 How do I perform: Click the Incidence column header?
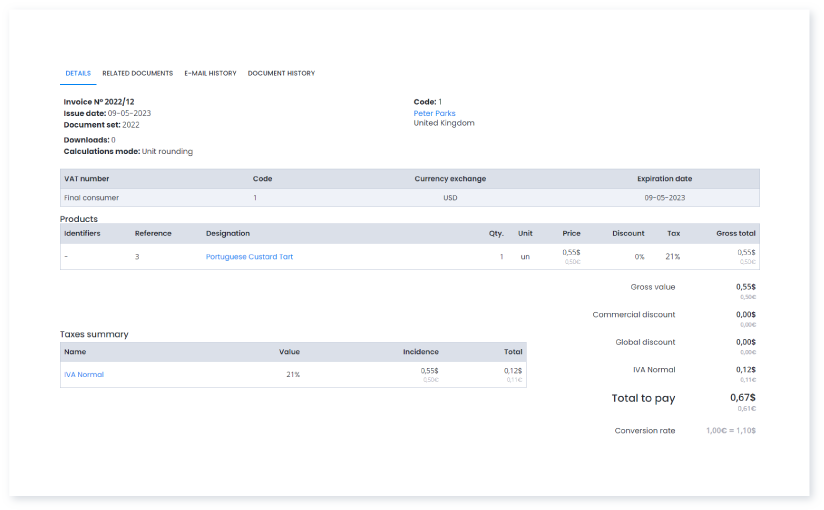pyautogui.click(x=420, y=352)
